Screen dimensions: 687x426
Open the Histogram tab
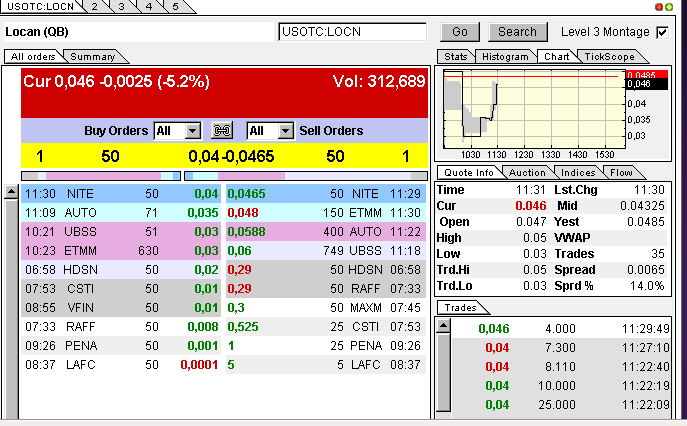pyautogui.click(x=505, y=57)
